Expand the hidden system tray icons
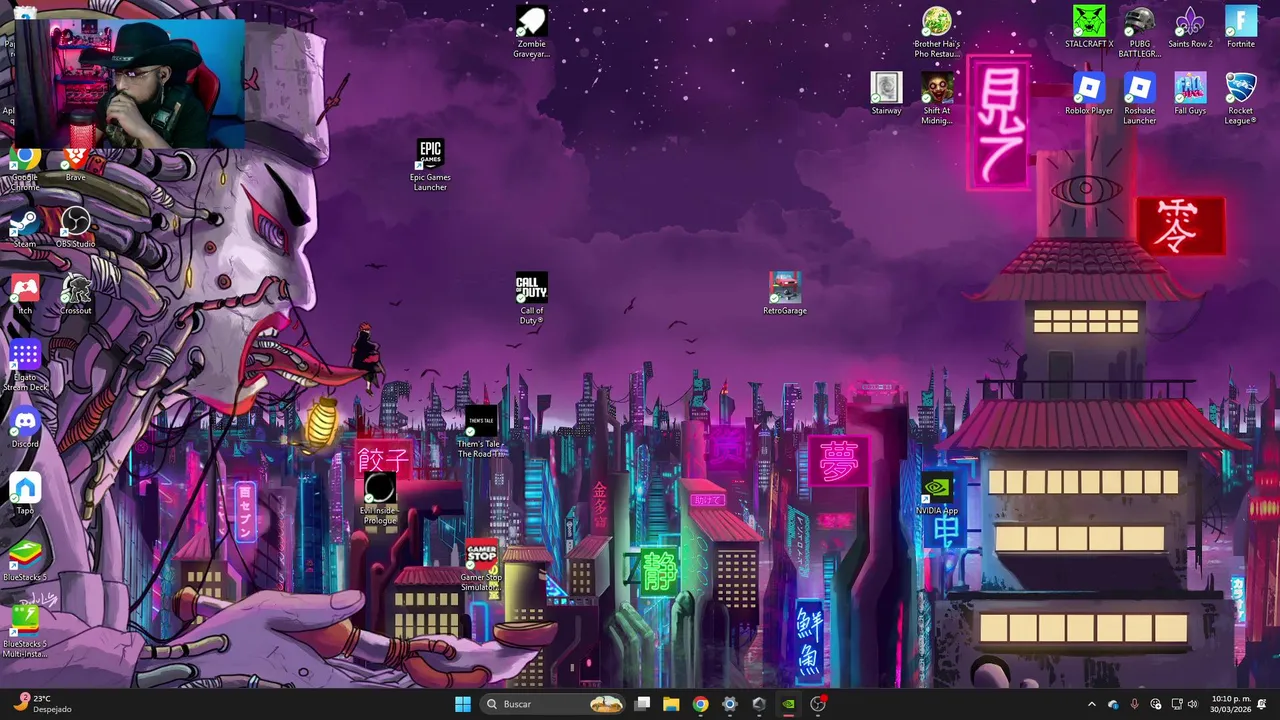The width and height of the screenshot is (1280, 720). point(1091,704)
